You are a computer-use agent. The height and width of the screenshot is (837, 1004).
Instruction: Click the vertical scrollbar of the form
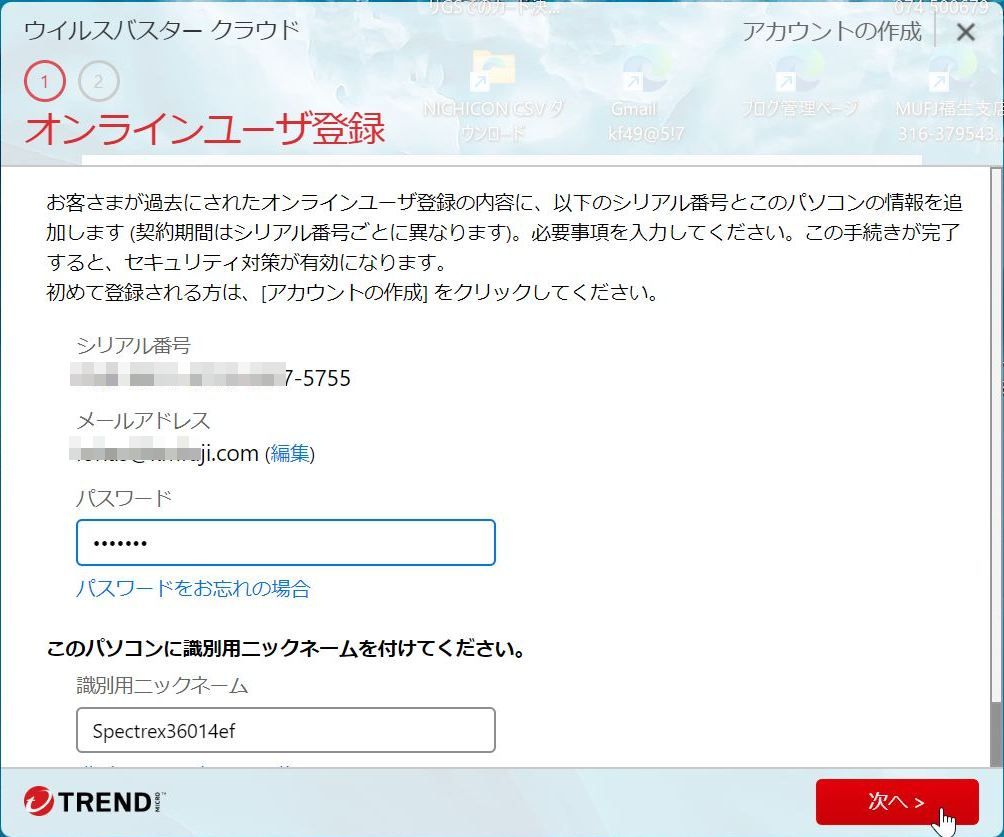[996, 467]
